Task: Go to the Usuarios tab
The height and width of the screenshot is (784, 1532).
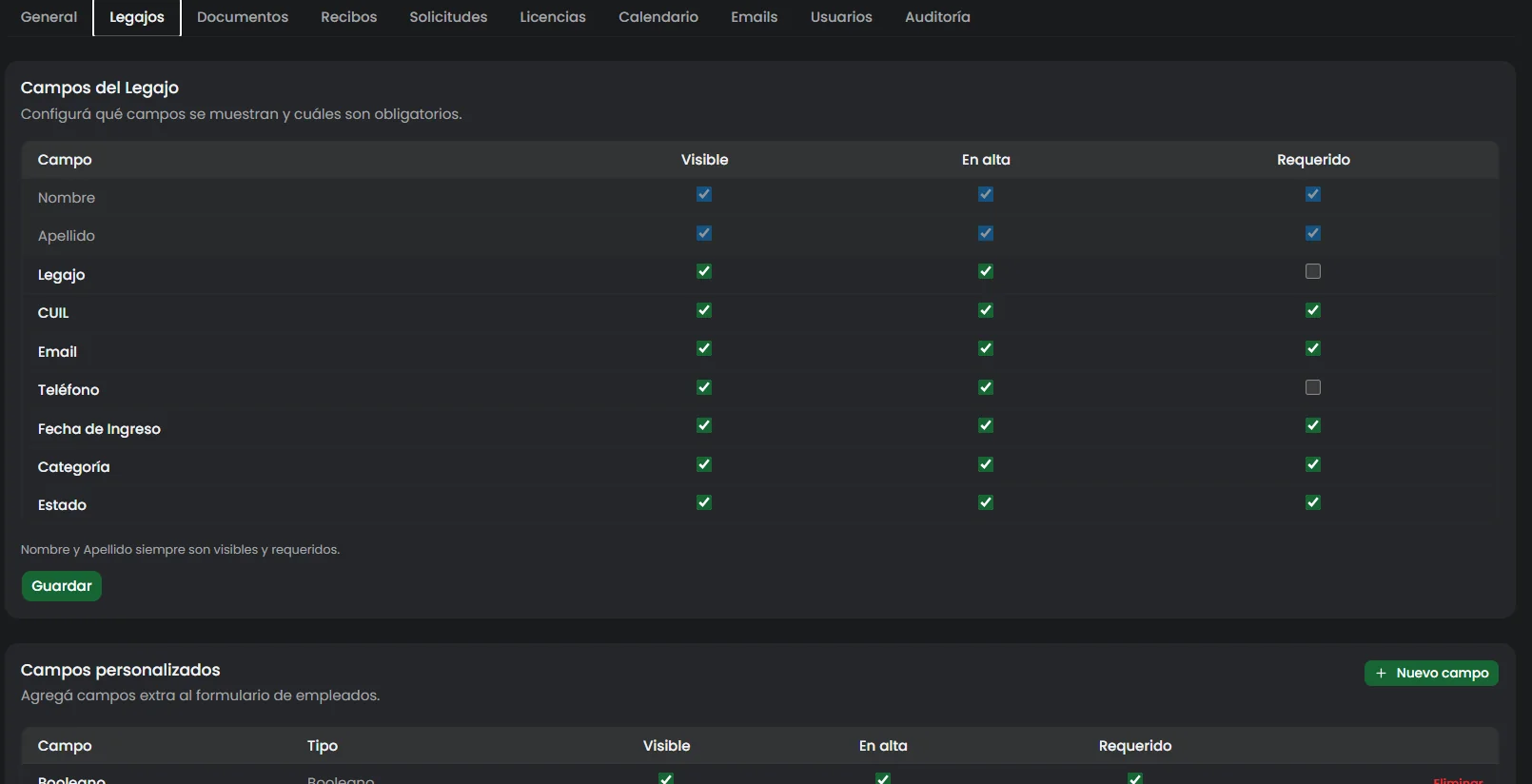Action: [841, 17]
